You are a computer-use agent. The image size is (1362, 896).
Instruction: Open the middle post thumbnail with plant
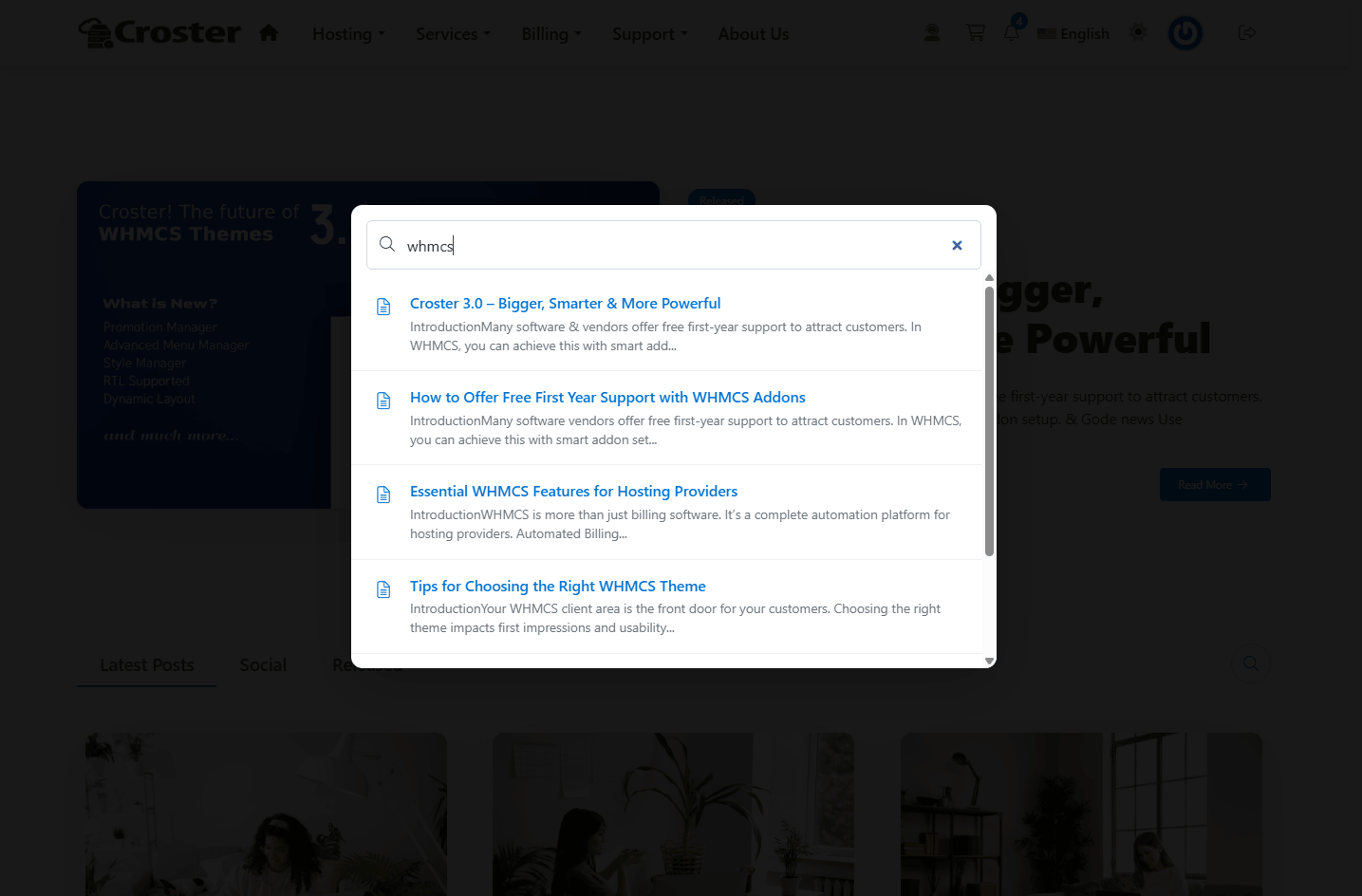click(x=673, y=814)
